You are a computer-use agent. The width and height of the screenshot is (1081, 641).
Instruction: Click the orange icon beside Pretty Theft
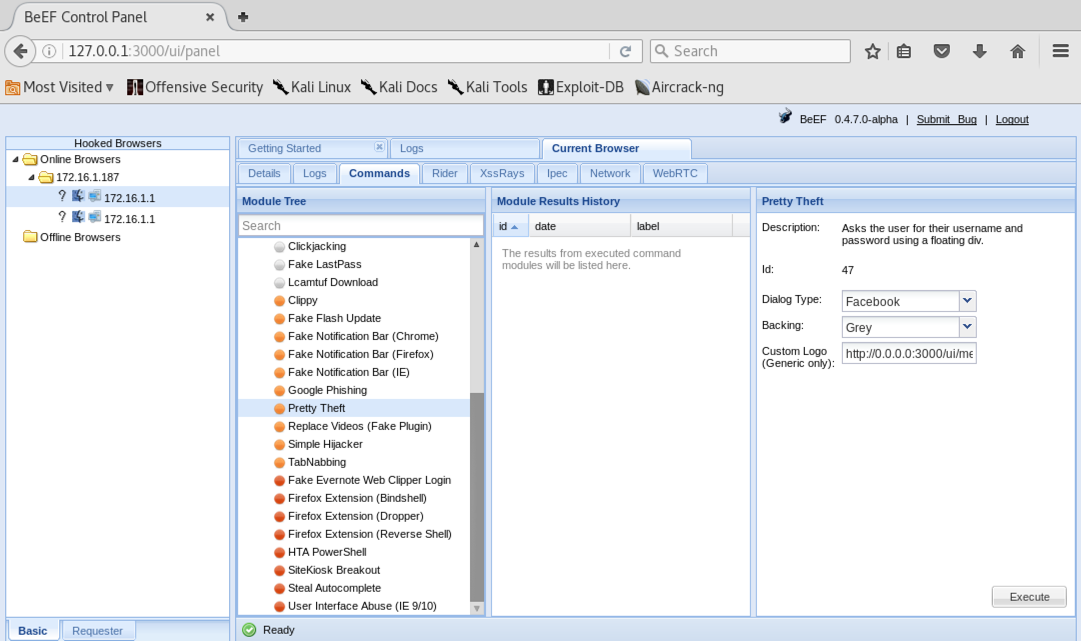pyautogui.click(x=279, y=408)
